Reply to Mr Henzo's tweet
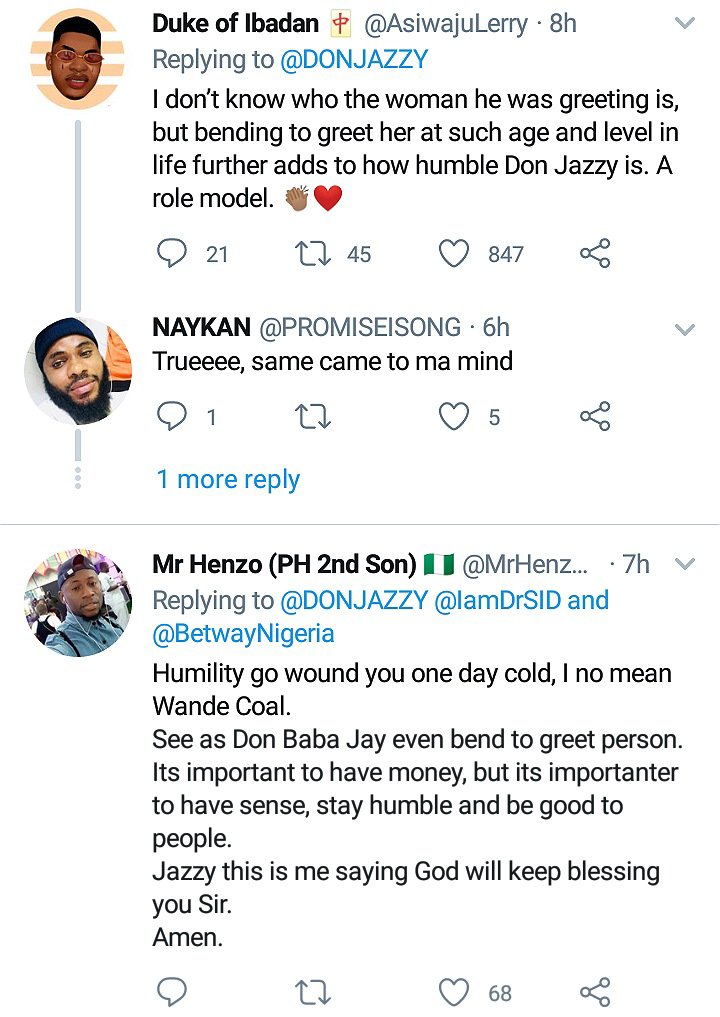This screenshot has height=1017, width=720. (172, 992)
